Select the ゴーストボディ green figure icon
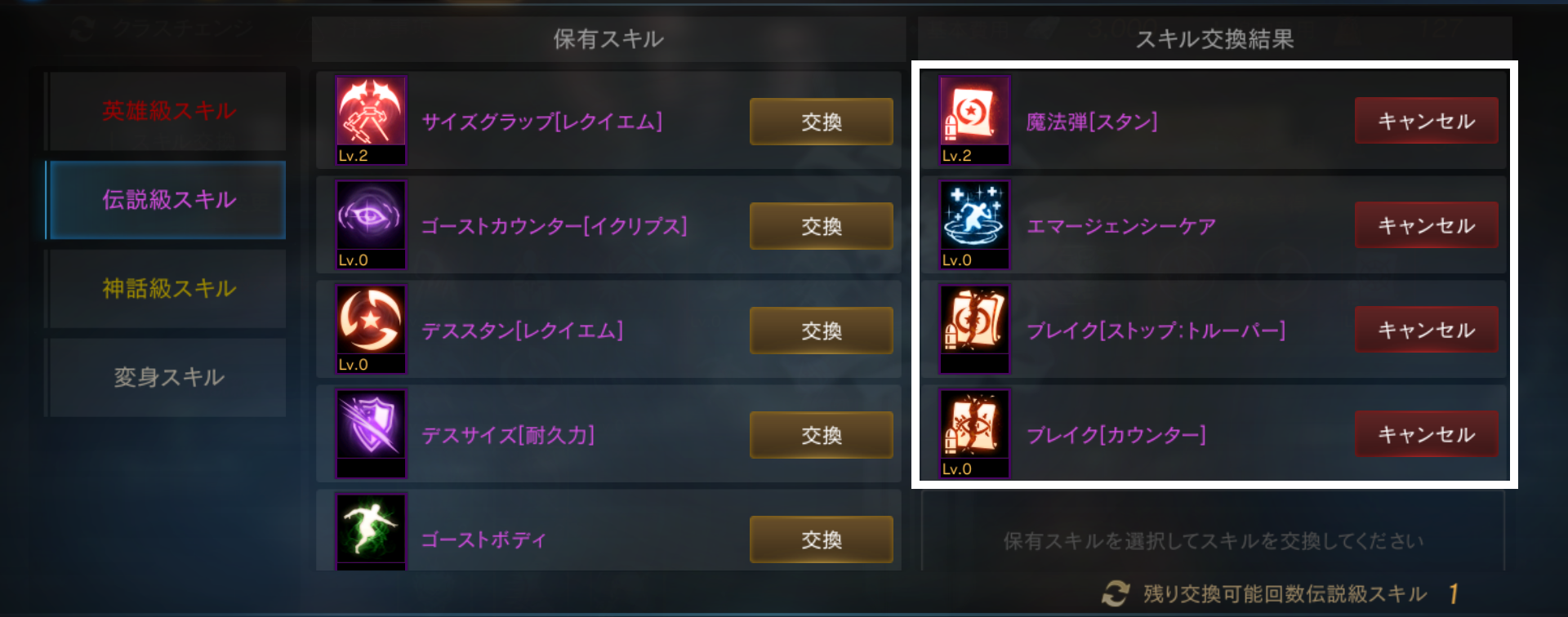Image resolution: width=1568 pixels, height=617 pixels. point(371,532)
